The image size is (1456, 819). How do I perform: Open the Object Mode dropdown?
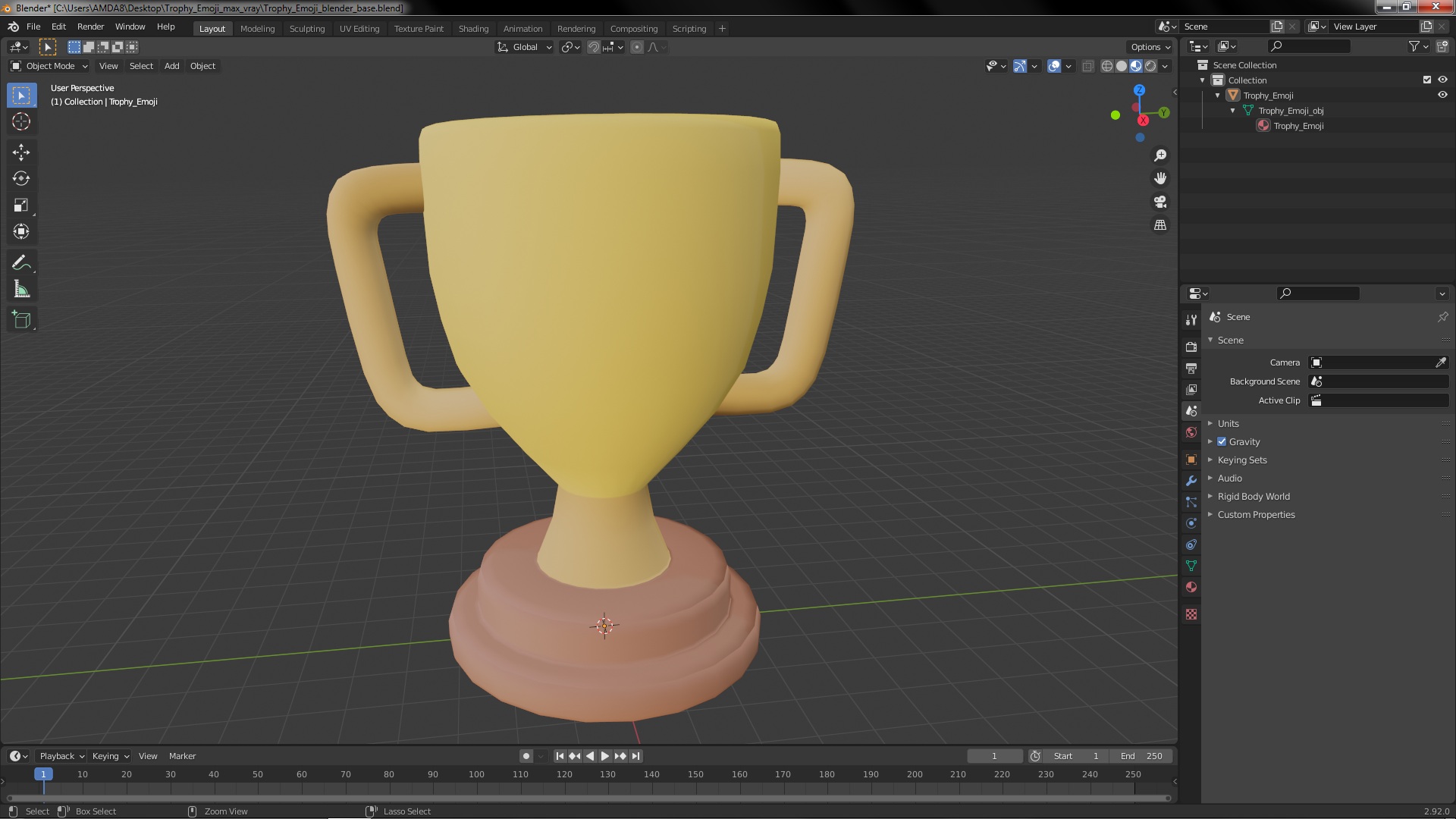point(49,66)
